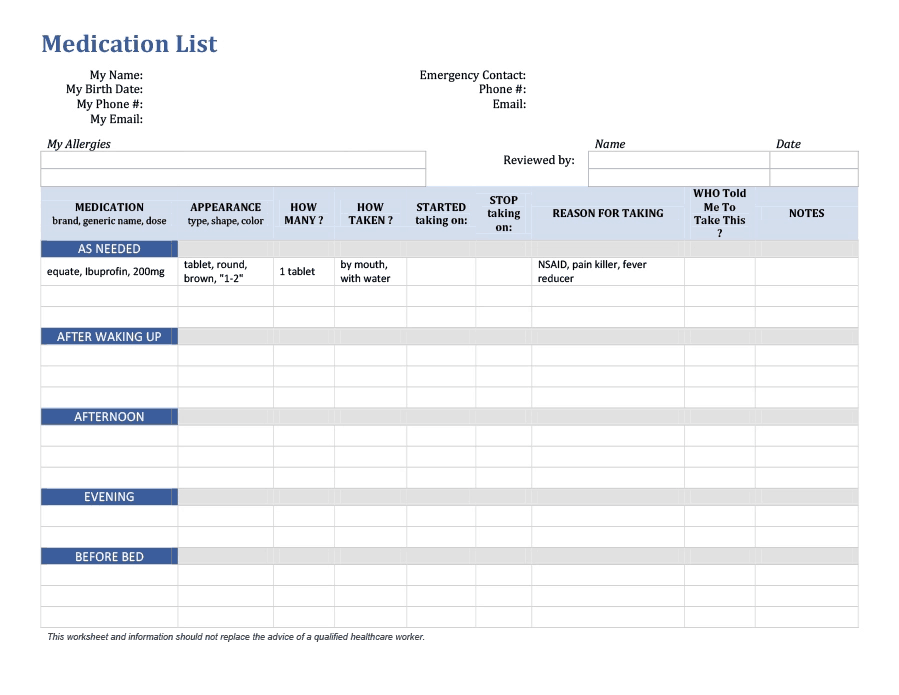Click the 'by mouth, with water' cell
Image resolution: width=899 pixels, height=695 pixels.
[x=370, y=271]
